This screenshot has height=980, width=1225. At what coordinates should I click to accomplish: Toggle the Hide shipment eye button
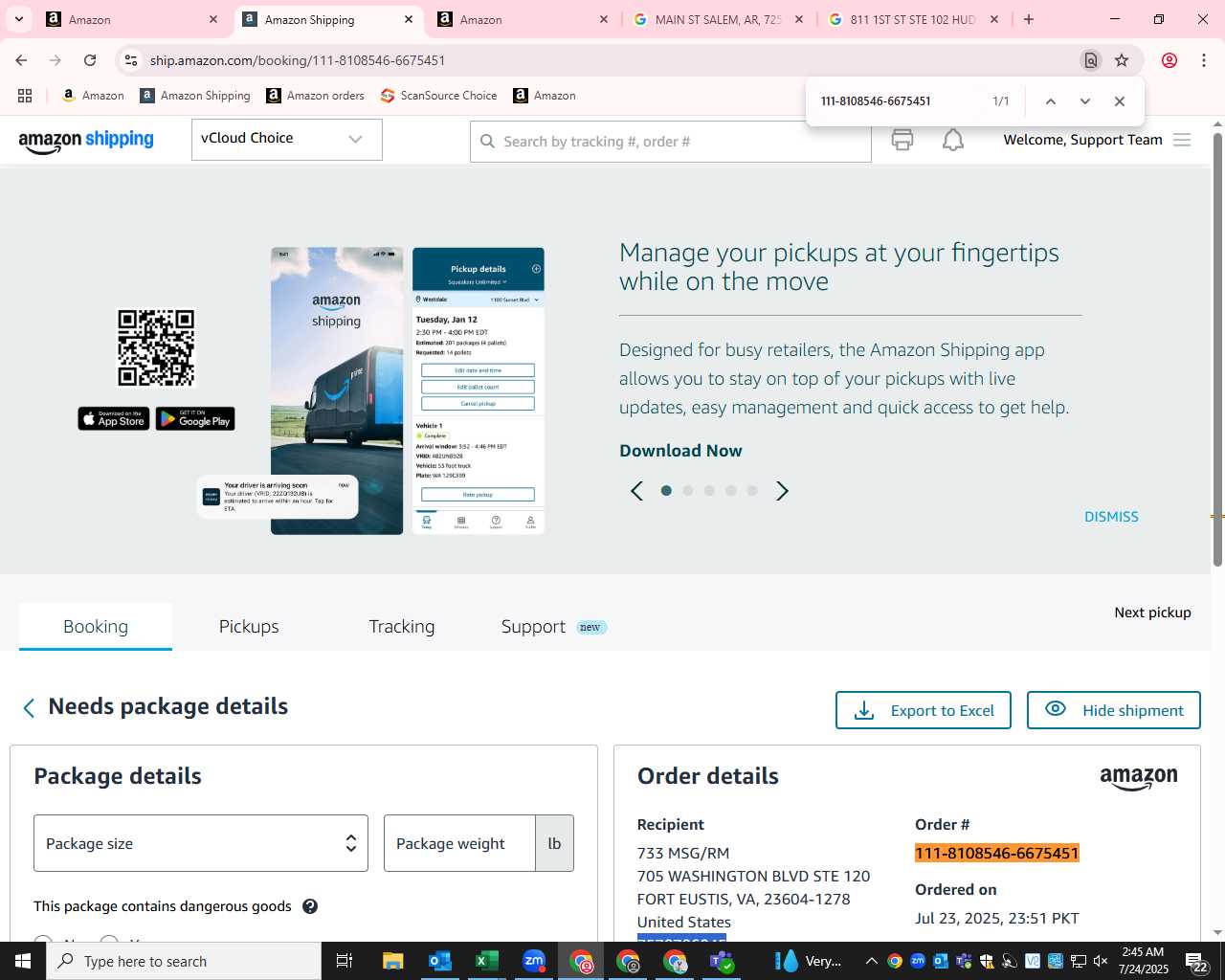1114,710
